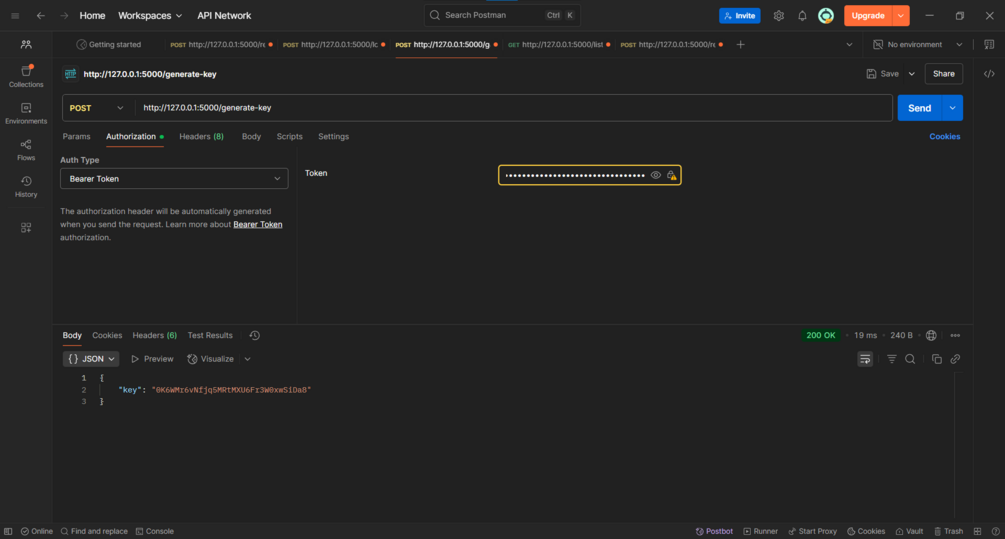This screenshot has width=1005, height=539.
Task: Open the hamburger menu icon
Action: click(15, 15)
